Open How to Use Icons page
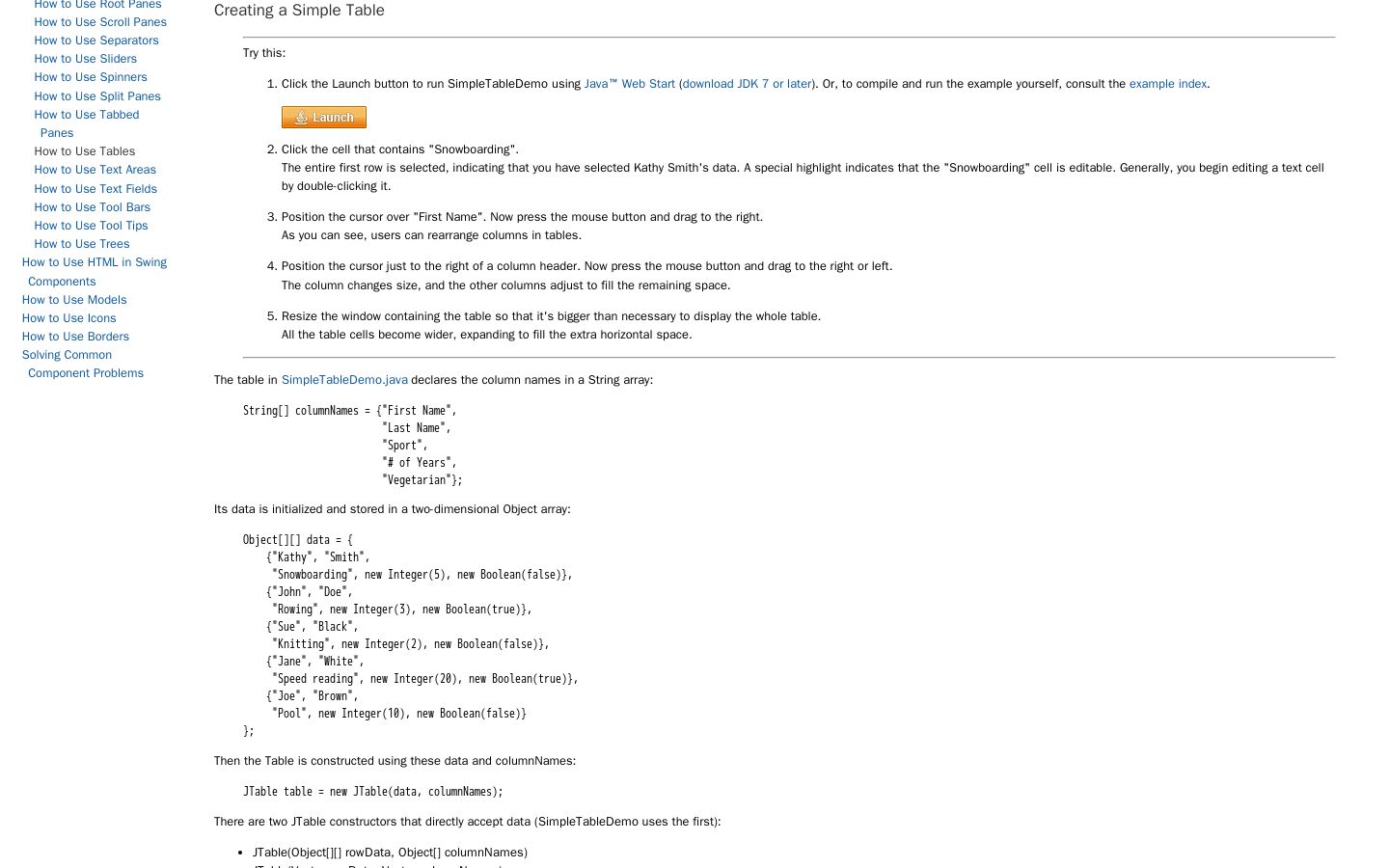The width and height of the screenshot is (1389, 868). click(69, 318)
